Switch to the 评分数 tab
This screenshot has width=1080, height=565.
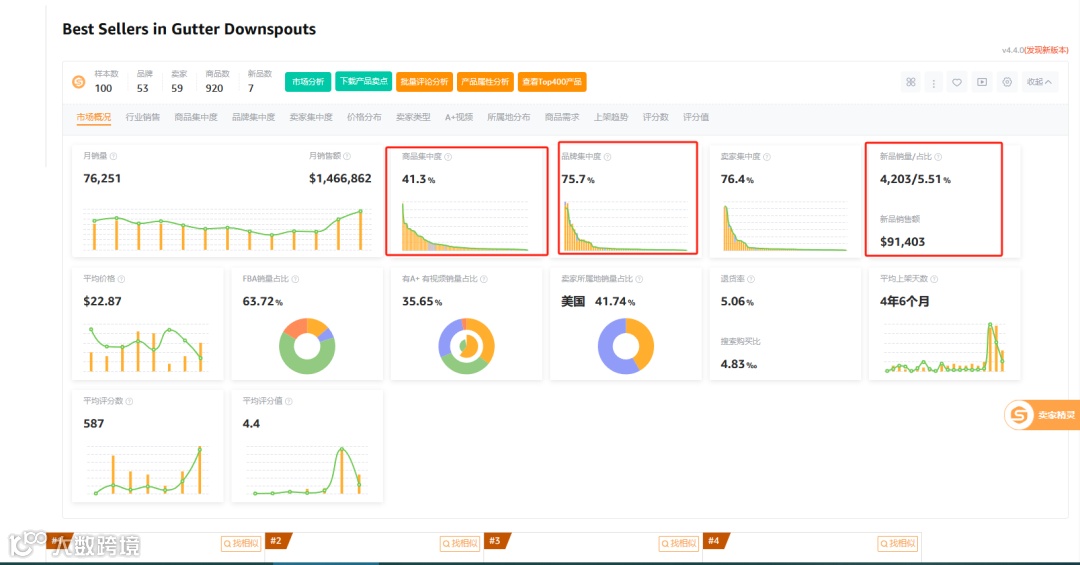point(656,117)
